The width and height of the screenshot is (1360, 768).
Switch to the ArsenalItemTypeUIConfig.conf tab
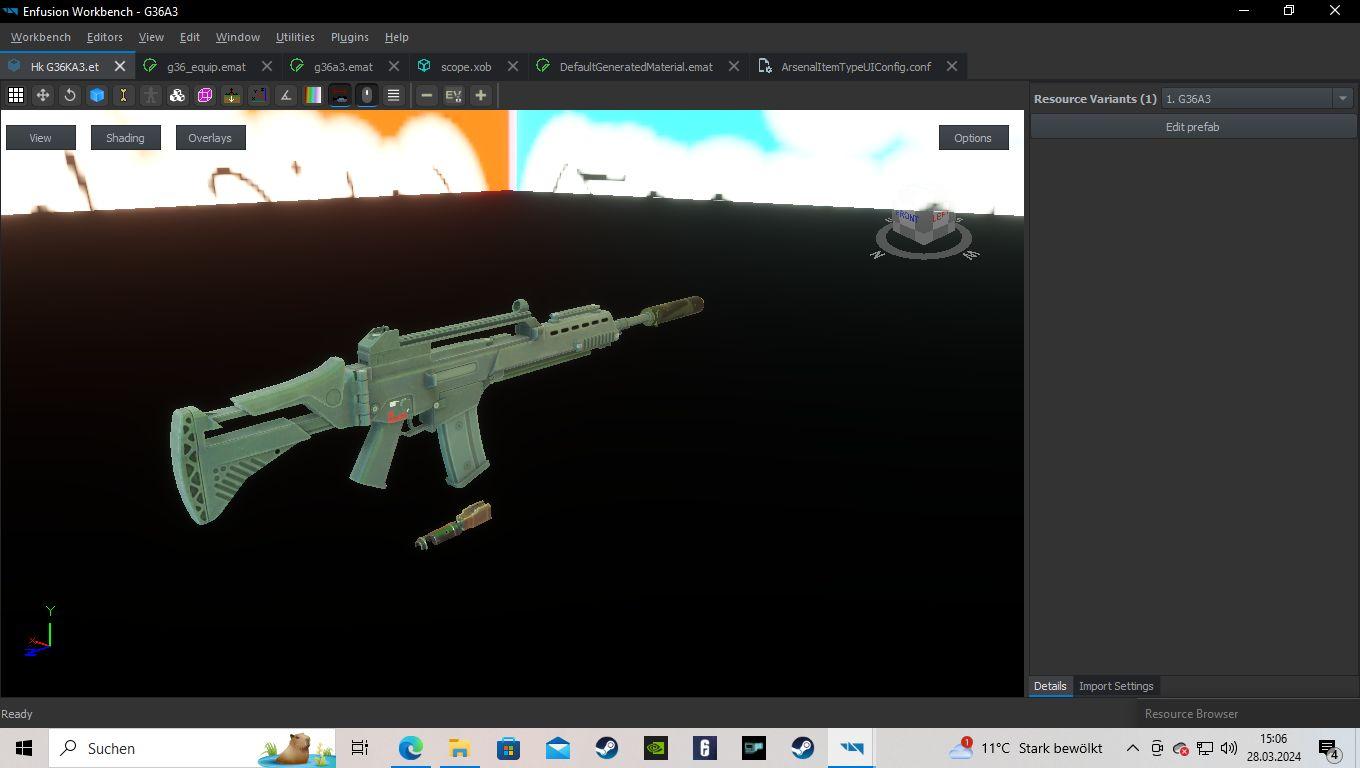point(856,67)
